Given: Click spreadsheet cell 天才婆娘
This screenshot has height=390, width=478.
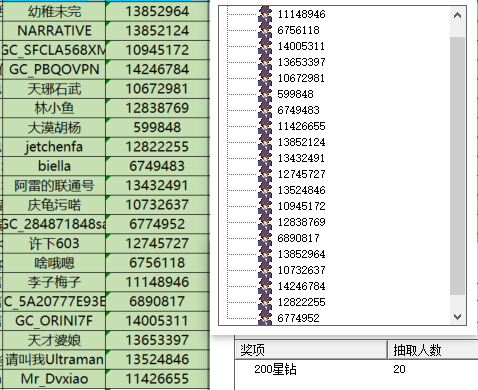Looking at the screenshot, I should pos(54,340).
